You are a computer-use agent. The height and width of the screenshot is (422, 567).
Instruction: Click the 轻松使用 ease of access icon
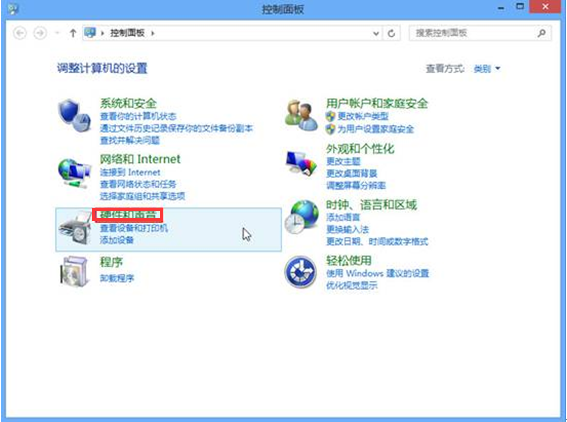[300, 272]
